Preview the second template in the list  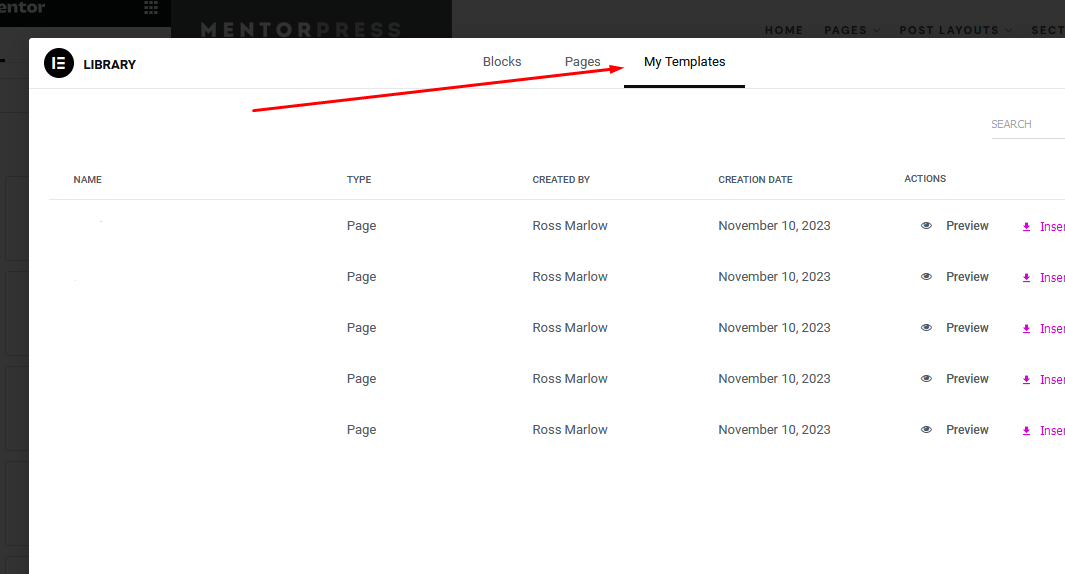coord(966,277)
